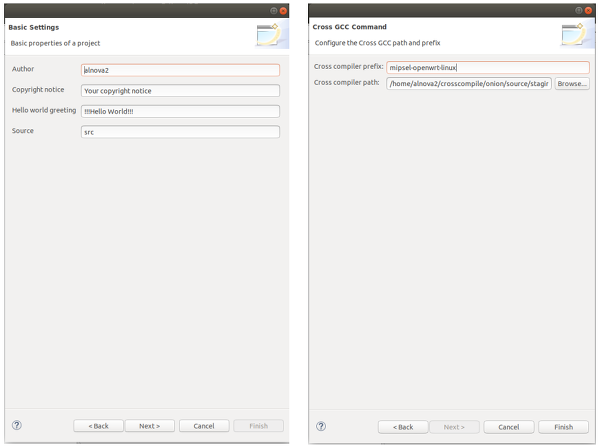This screenshot has height=448, width=600.
Task: Click Finish in Cross GCC Command dialog
Action: point(563,427)
